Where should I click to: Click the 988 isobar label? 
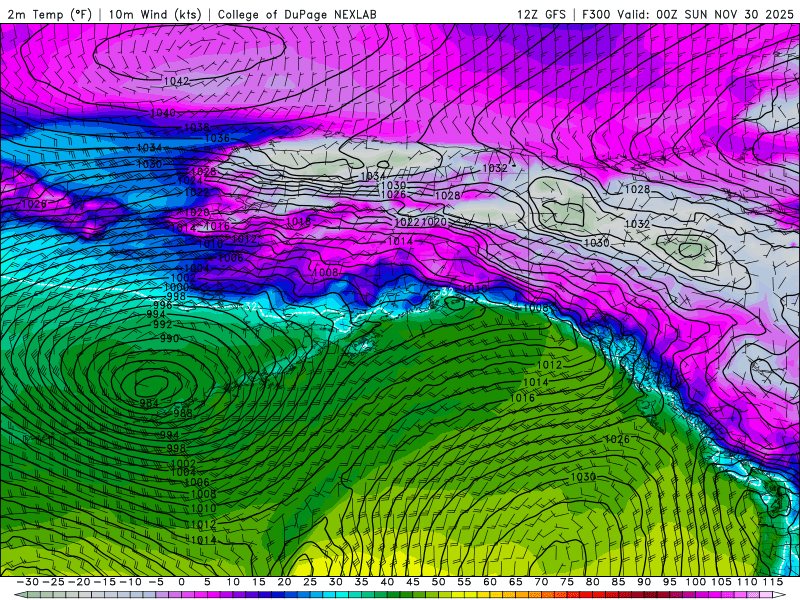coord(183,413)
